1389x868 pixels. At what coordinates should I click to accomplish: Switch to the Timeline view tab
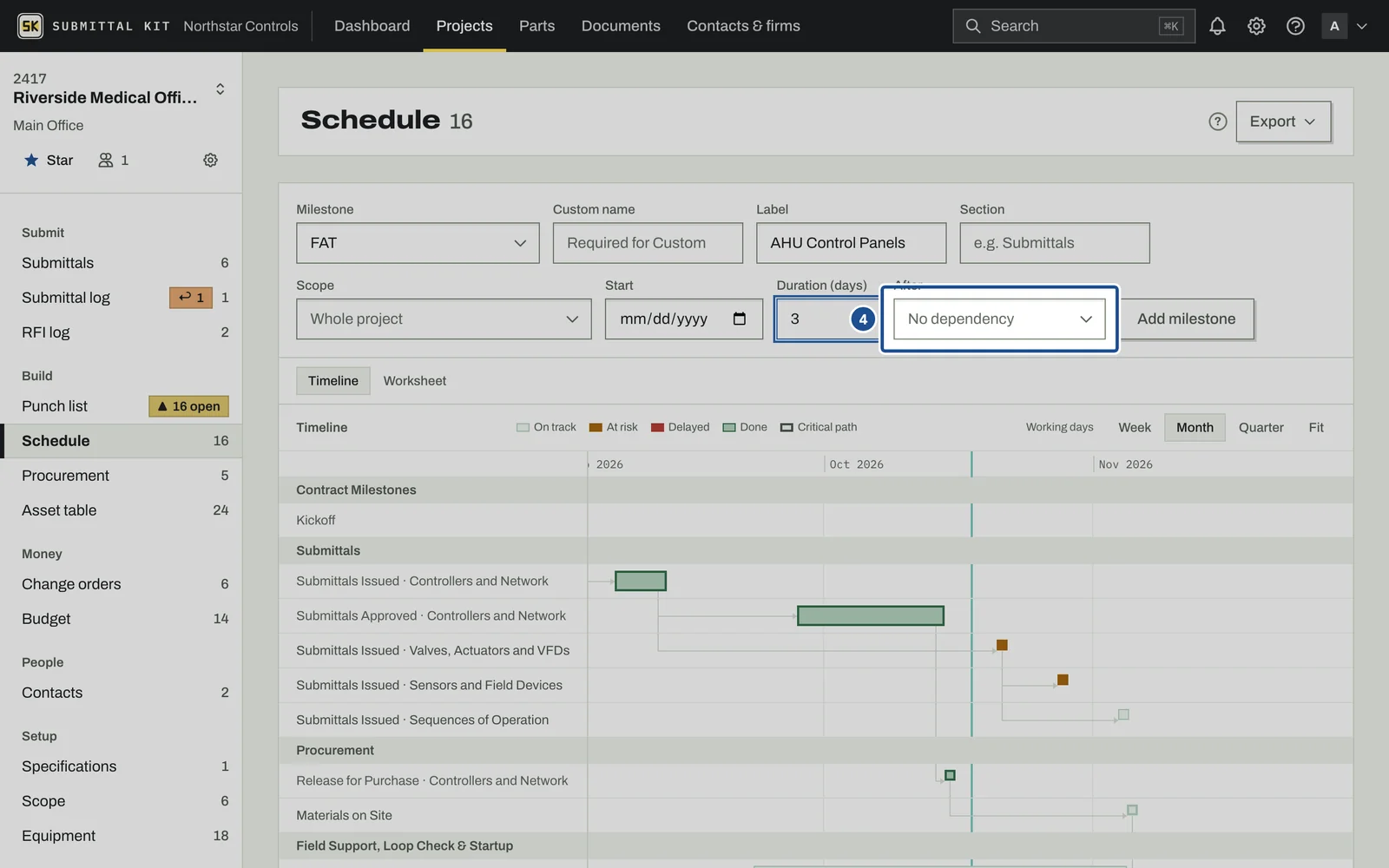pyautogui.click(x=333, y=381)
